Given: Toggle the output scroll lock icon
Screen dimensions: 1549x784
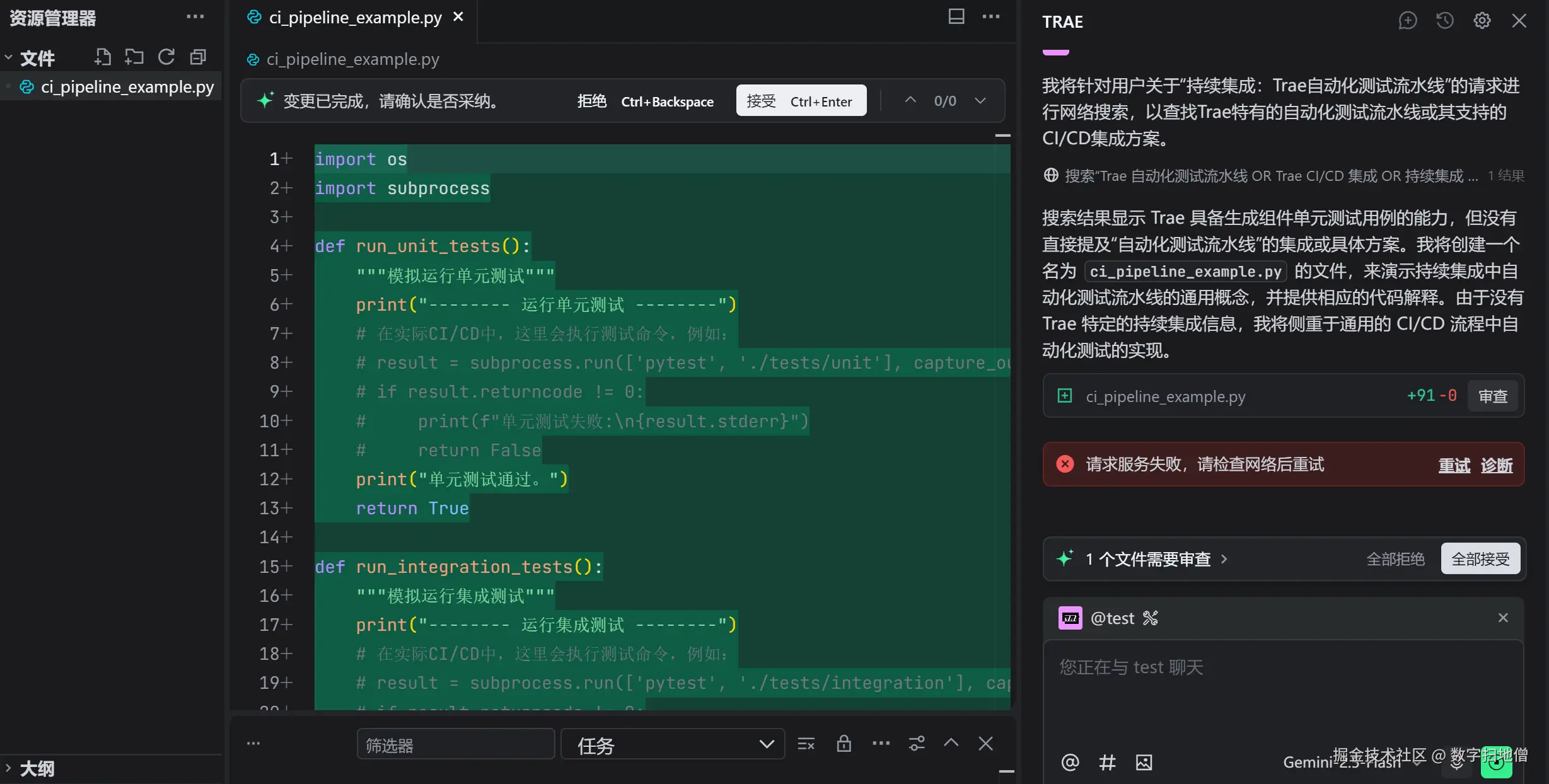Looking at the screenshot, I should click(844, 744).
